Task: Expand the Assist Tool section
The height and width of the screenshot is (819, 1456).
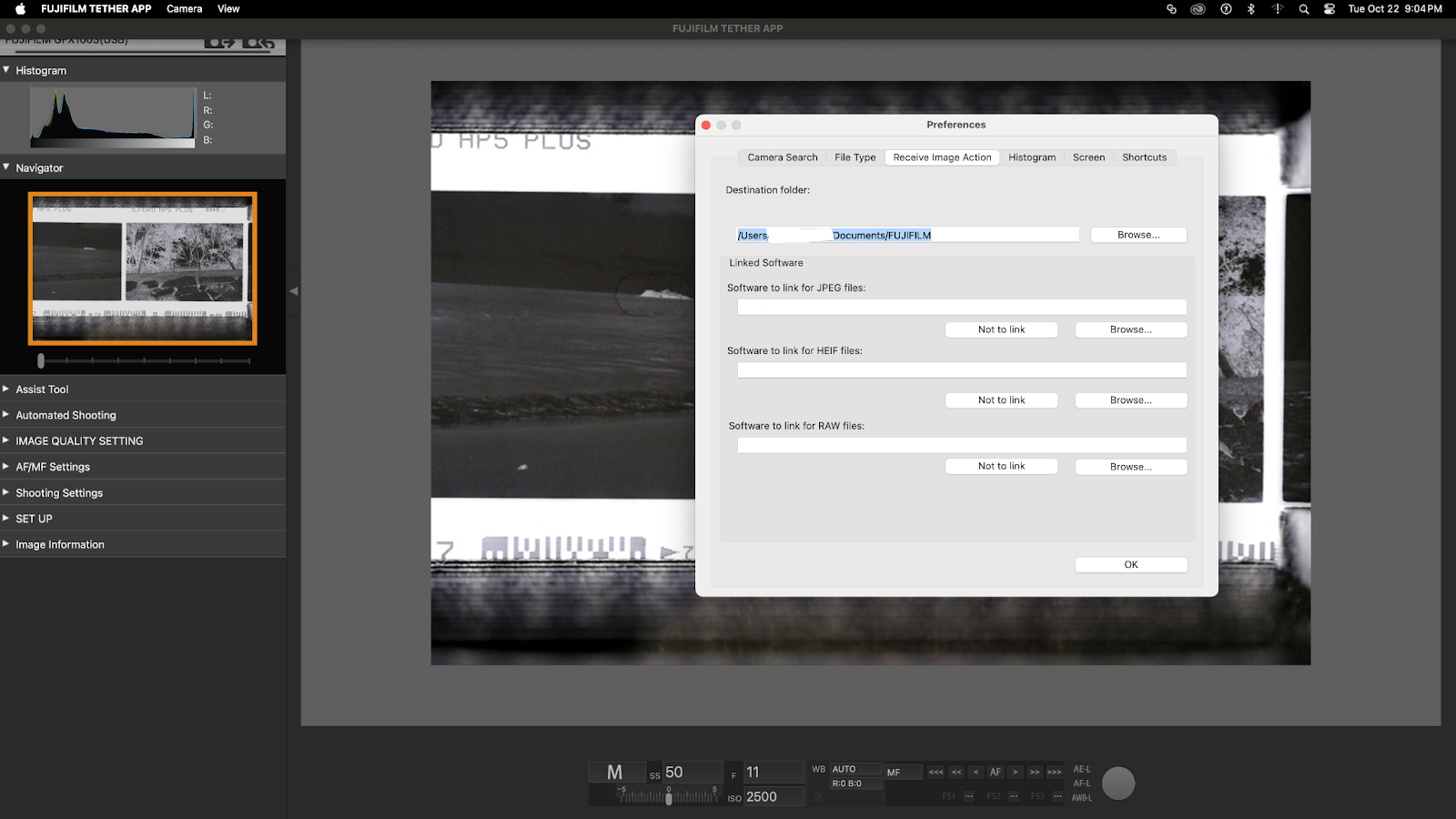Action: pyautogui.click(x=6, y=389)
